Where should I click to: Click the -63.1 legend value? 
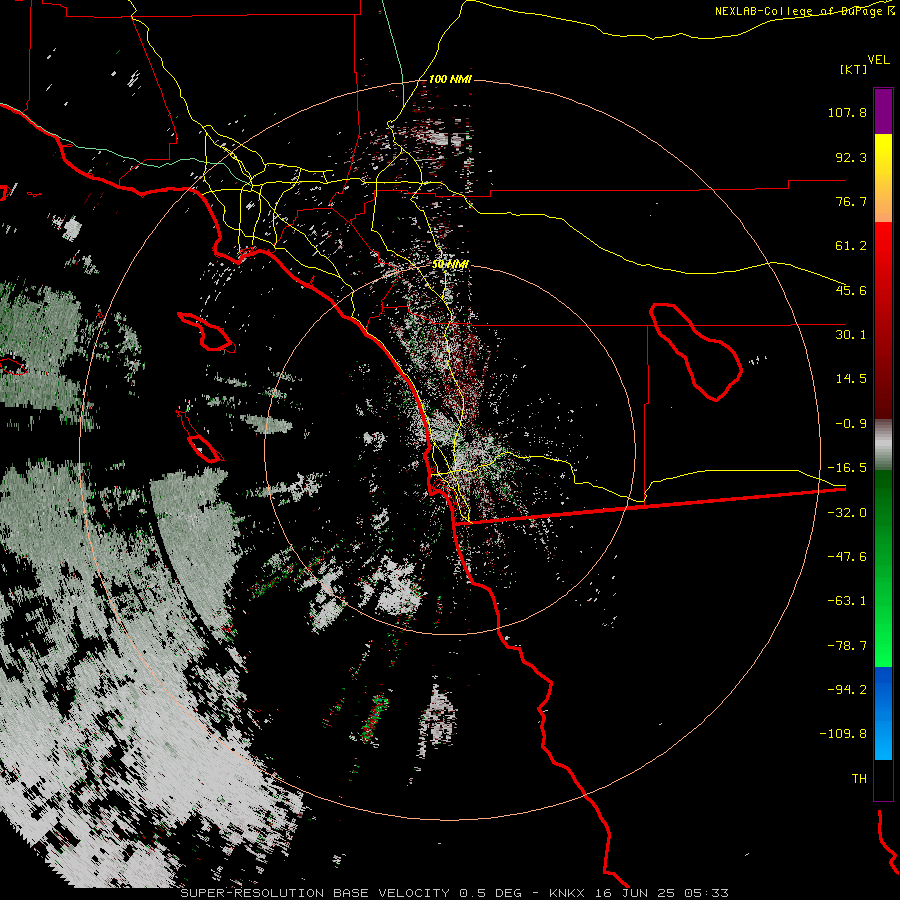847,601
